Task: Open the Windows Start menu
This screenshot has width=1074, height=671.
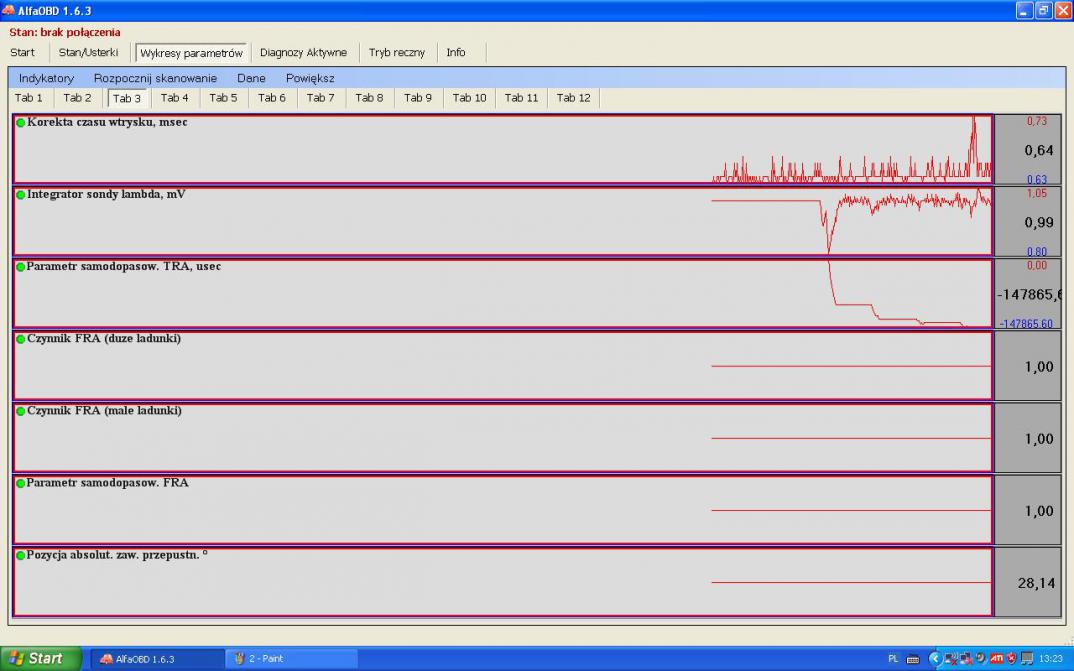Action: pyautogui.click(x=37, y=658)
